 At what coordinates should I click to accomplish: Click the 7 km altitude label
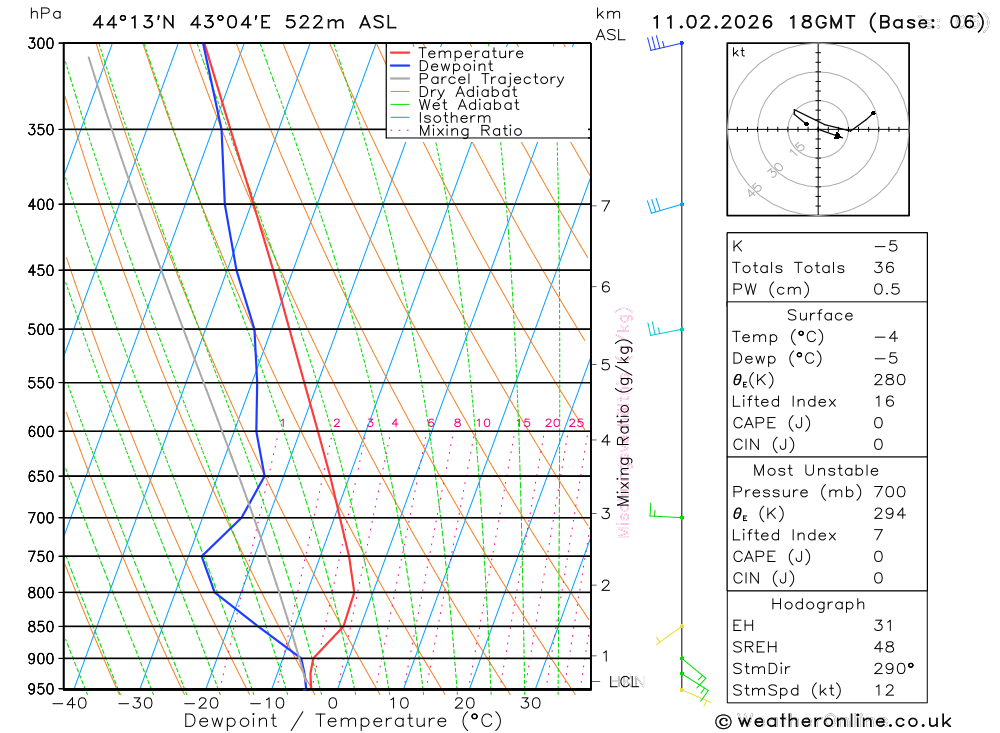605,206
